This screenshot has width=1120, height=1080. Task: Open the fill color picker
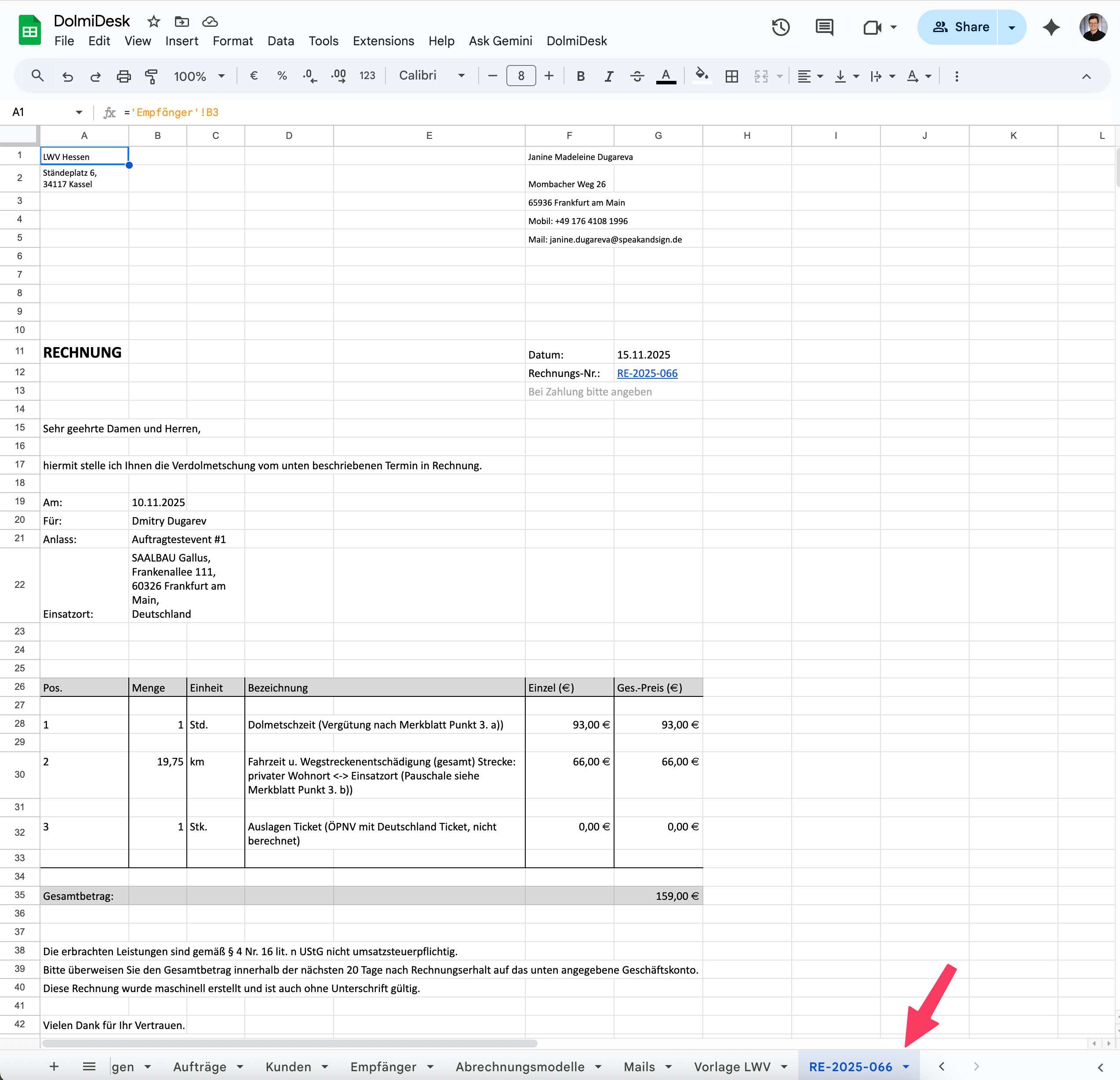pos(702,76)
